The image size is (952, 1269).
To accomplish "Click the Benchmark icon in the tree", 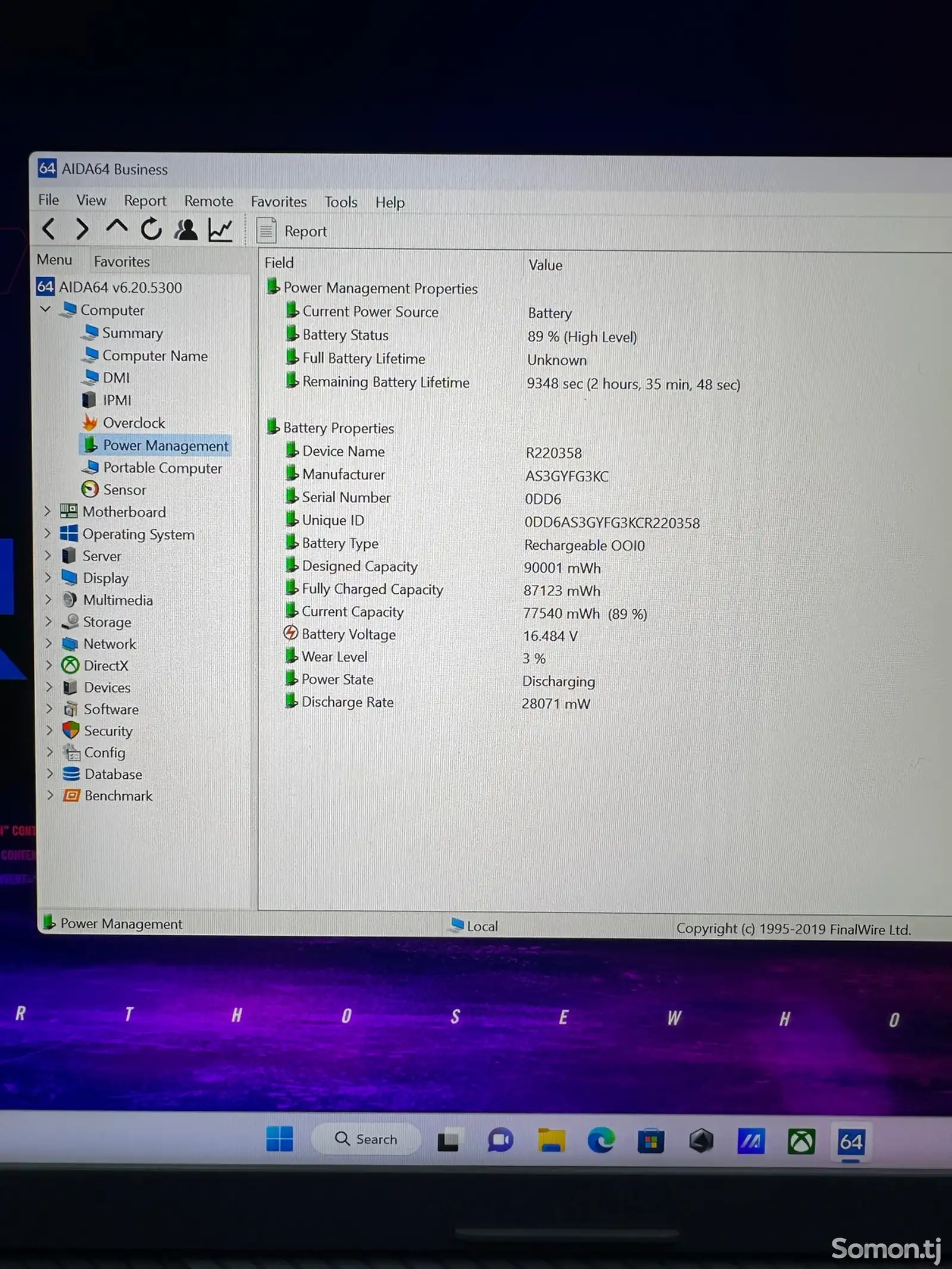I will 71,795.
